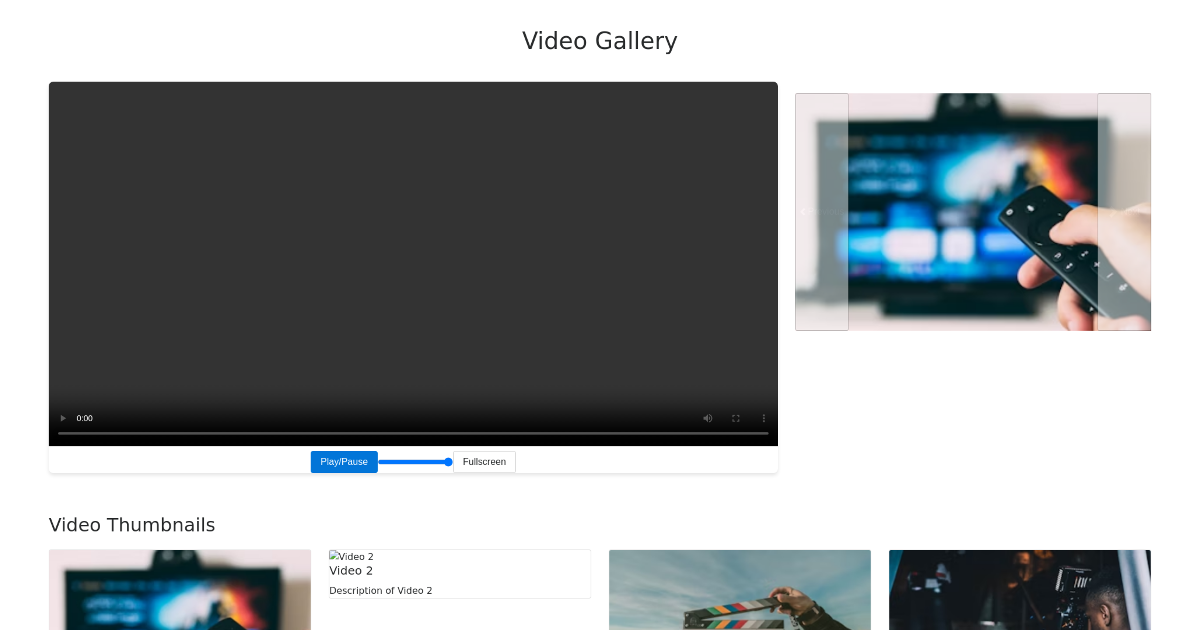
Task: Click the 0:00 video time display
Action: click(x=85, y=418)
